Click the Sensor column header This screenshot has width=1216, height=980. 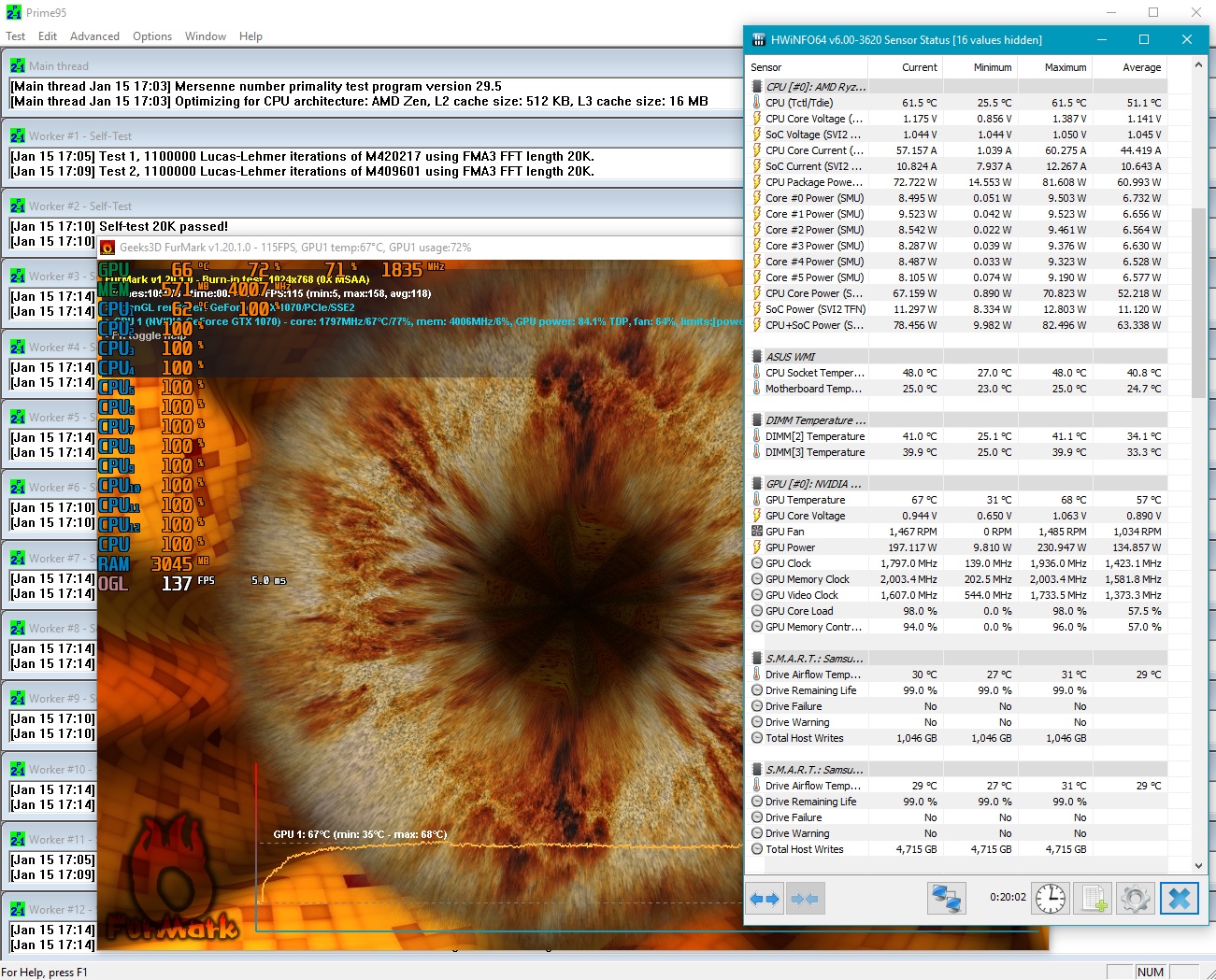(x=807, y=67)
